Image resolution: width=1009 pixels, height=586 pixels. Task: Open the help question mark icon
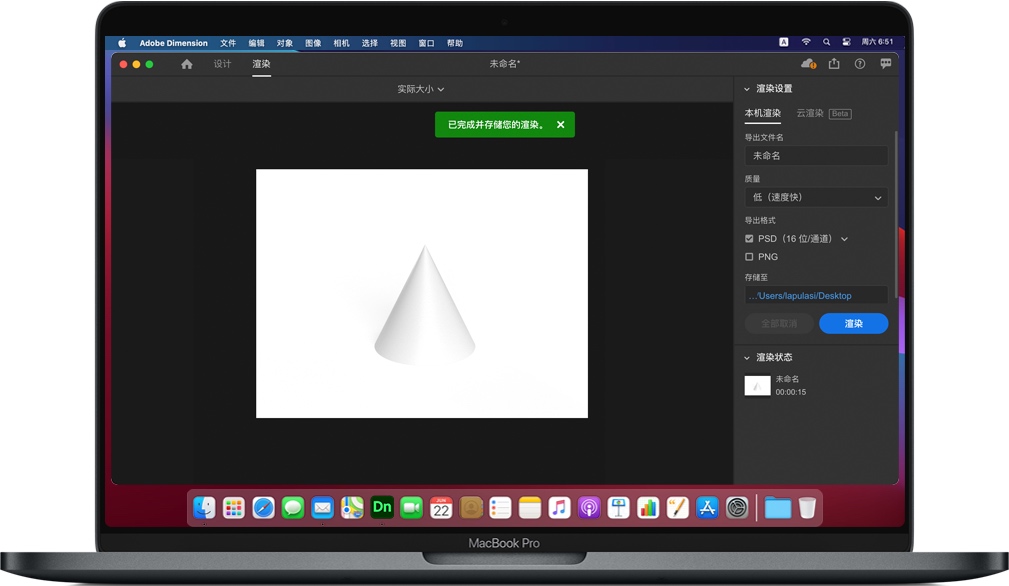[x=860, y=64]
